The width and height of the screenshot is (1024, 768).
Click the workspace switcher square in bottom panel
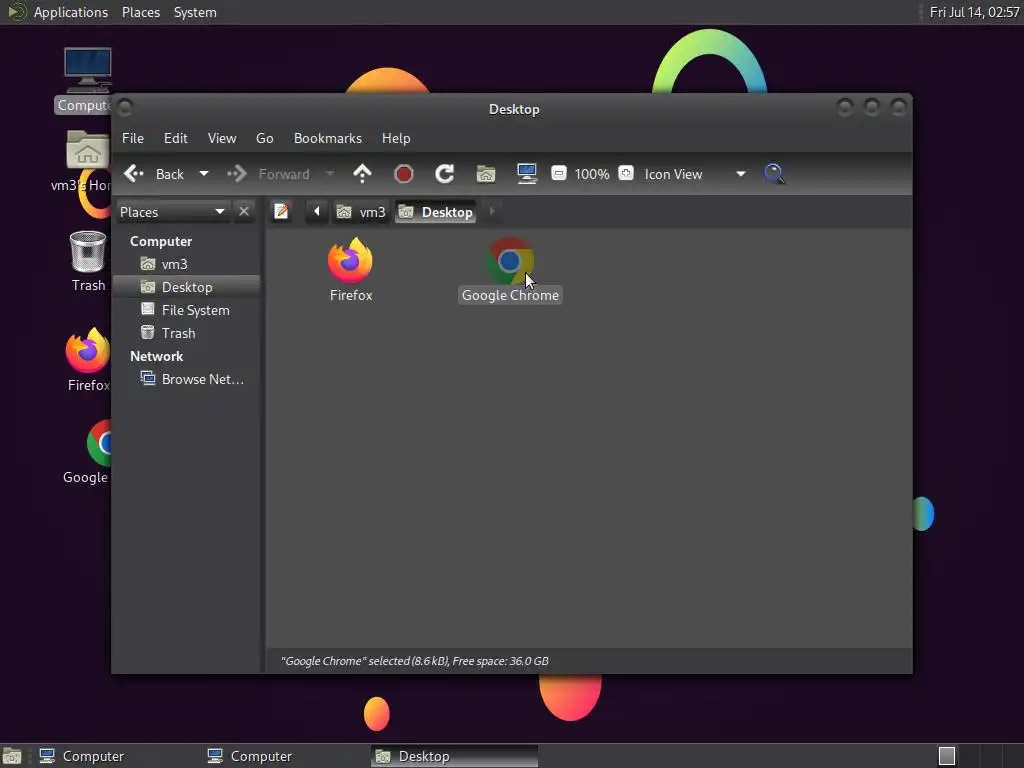[947, 756]
